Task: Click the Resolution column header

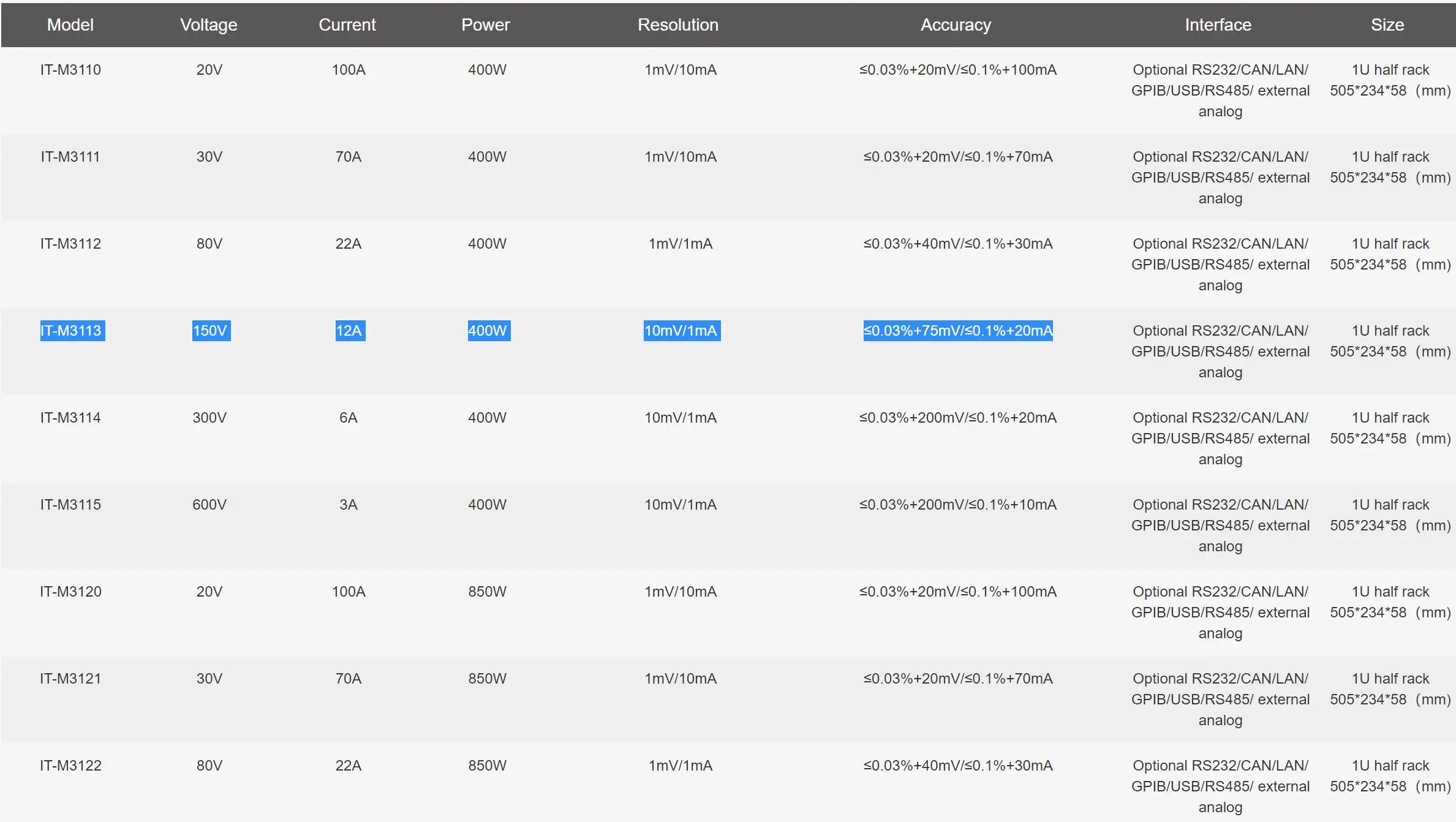Action: [677, 25]
